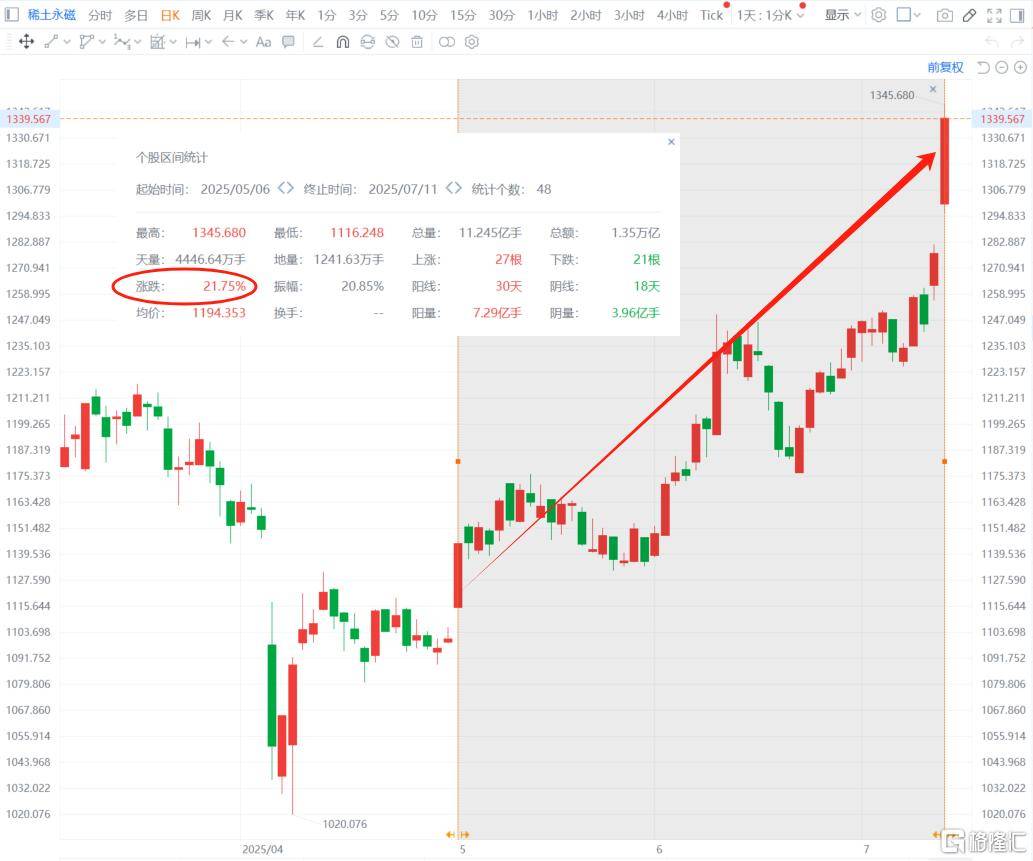1033x861 pixels.
Task: Close the 个股区间统计 statistics popup
Action: click(671, 142)
